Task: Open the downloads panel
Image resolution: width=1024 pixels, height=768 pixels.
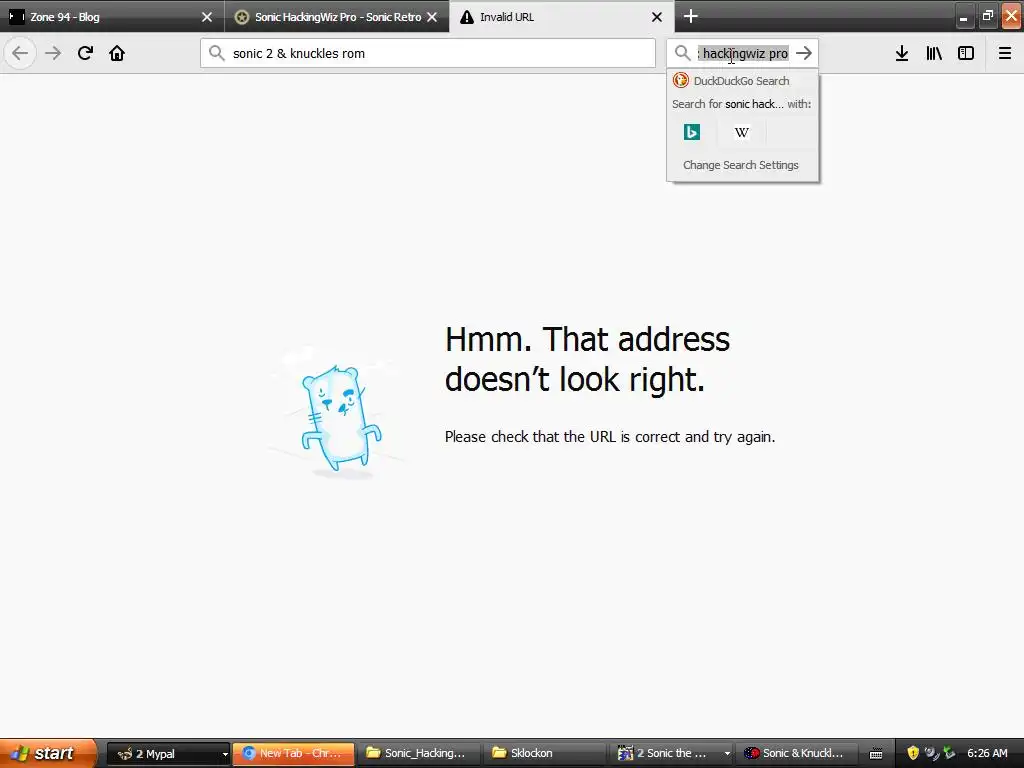Action: coord(902,53)
